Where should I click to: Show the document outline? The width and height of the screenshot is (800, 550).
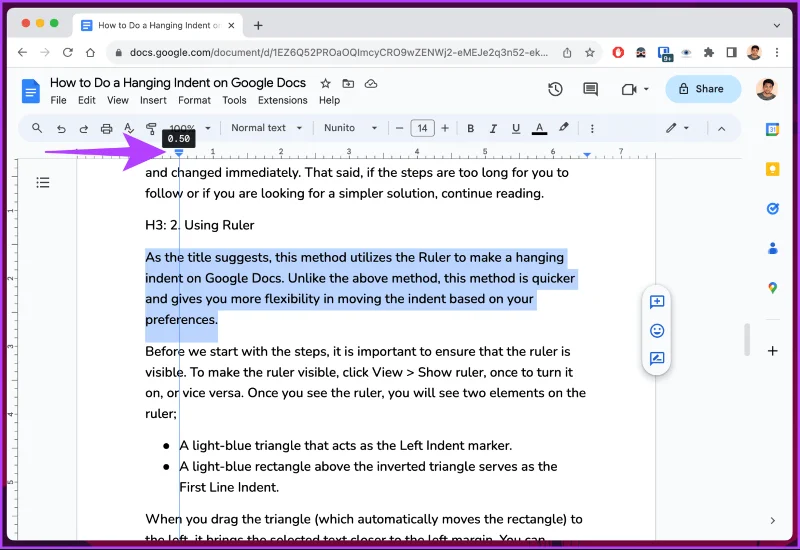coord(43,182)
